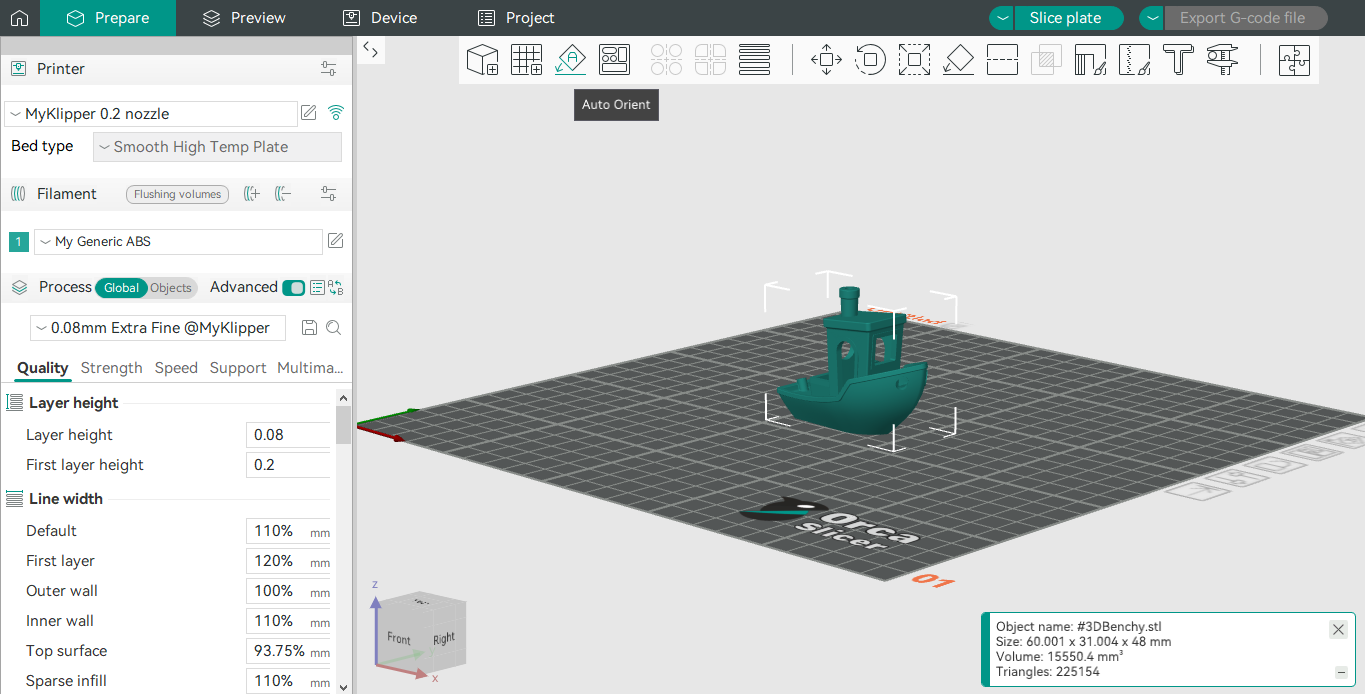Remove a filament with the minus icon
The width and height of the screenshot is (1365, 694).
click(x=283, y=194)
